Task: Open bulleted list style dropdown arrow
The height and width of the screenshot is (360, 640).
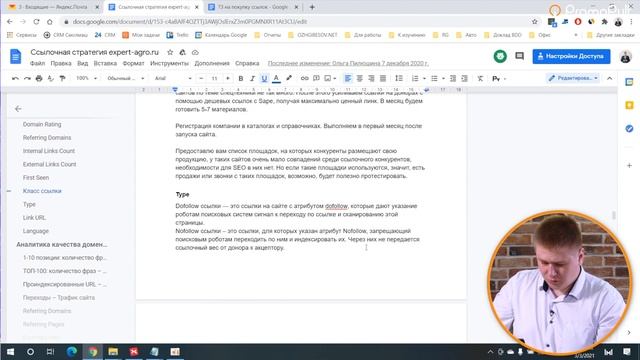Action: [x=443, y=78]
